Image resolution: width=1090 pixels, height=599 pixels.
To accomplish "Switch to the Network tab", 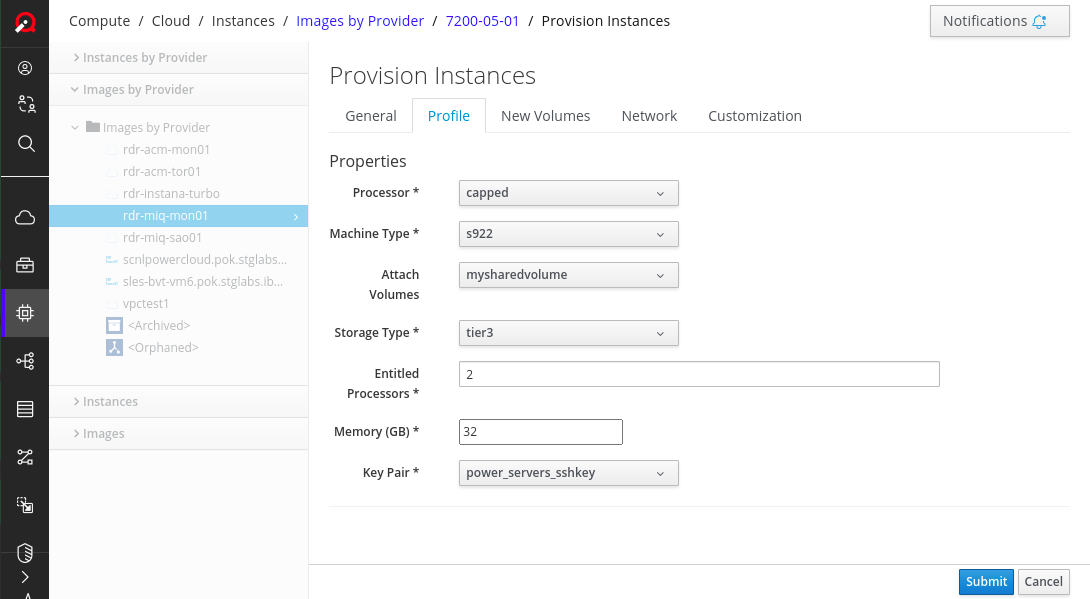I will [x=649, y=115].
